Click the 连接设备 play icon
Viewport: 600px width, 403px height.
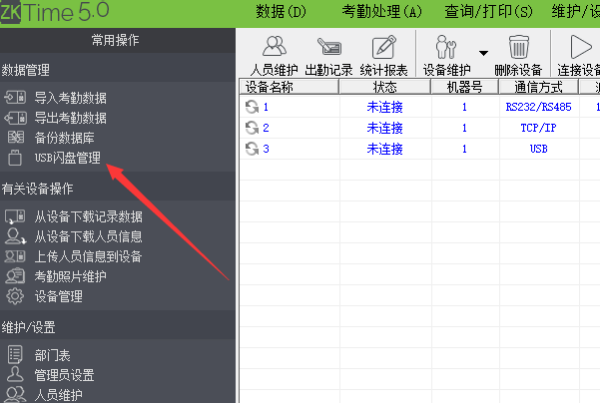581,47
